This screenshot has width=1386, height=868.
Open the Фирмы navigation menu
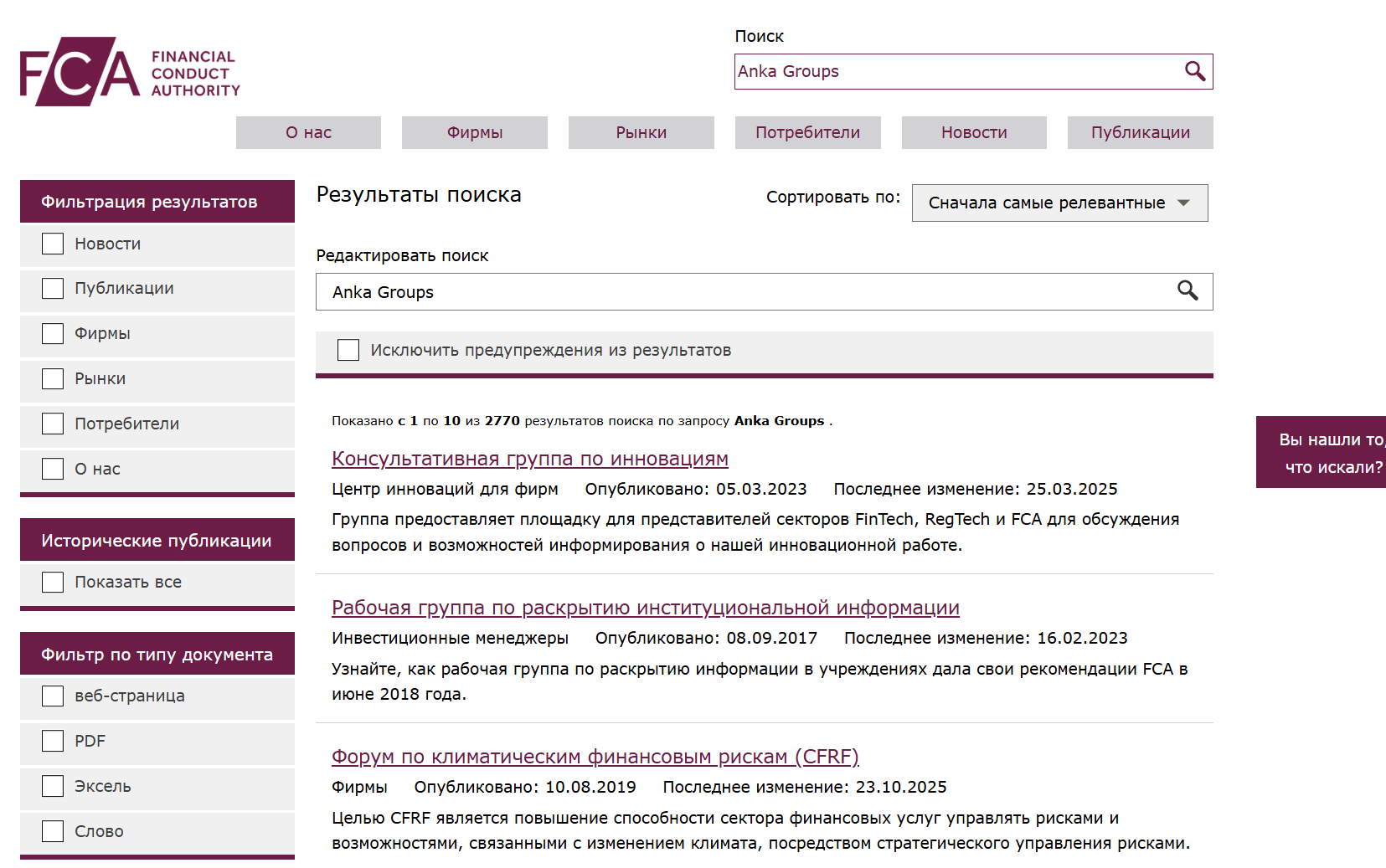point(474,133)
